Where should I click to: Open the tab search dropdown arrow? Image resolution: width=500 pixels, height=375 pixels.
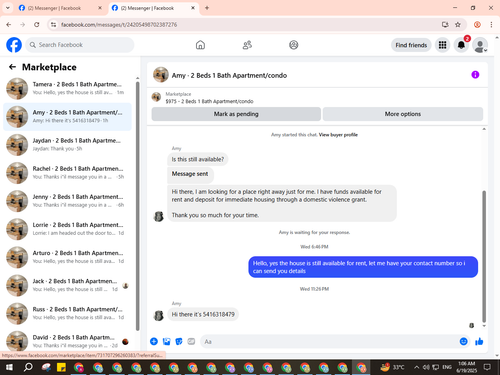coord(7,8)
